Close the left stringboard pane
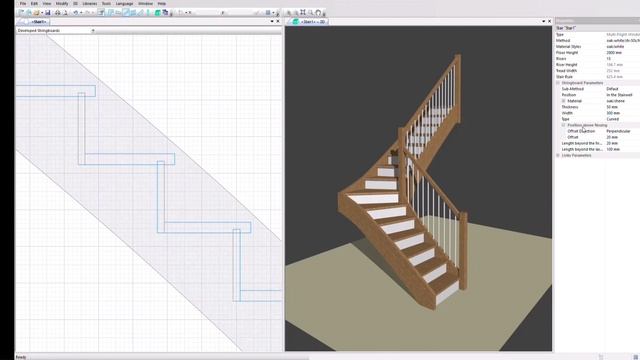 (x=278, y=21)
